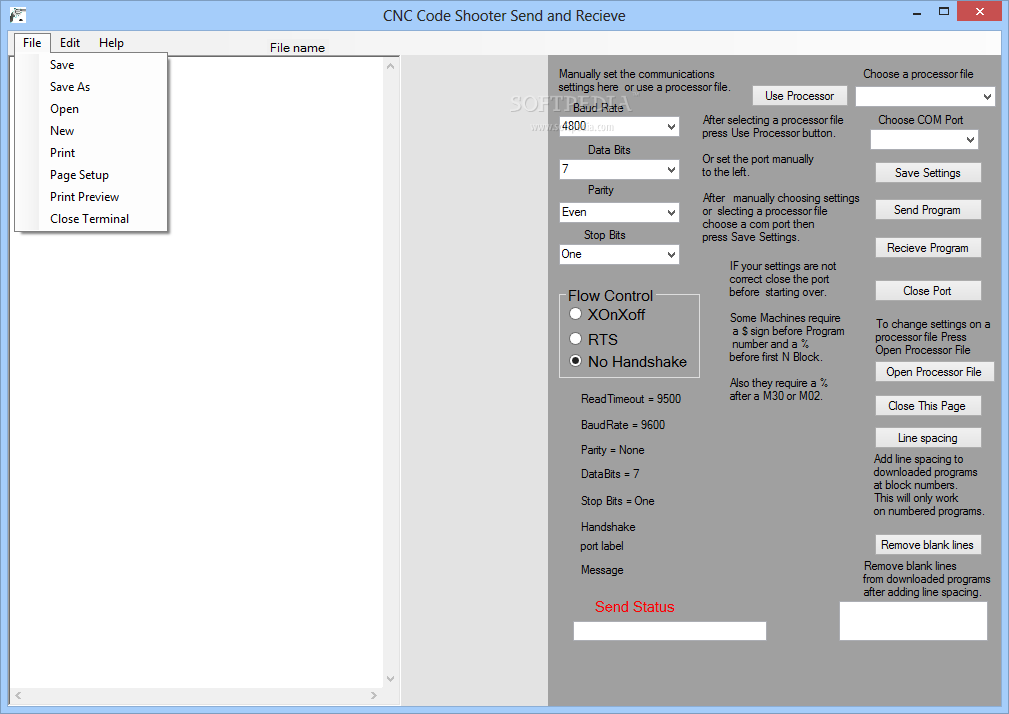Click the horizontal scrollbar right arrow
Viewport: 1009px width, 714px height.
point(374,695)
